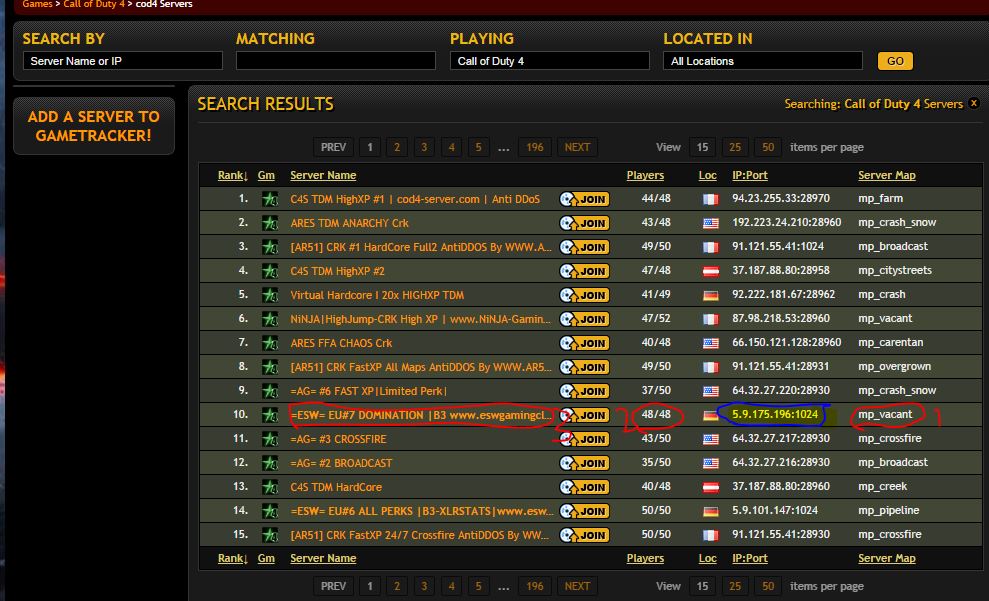Open NiNJA HighJump-CRK High XP server link
Screen dimensions: 989x601
[420, 319]
